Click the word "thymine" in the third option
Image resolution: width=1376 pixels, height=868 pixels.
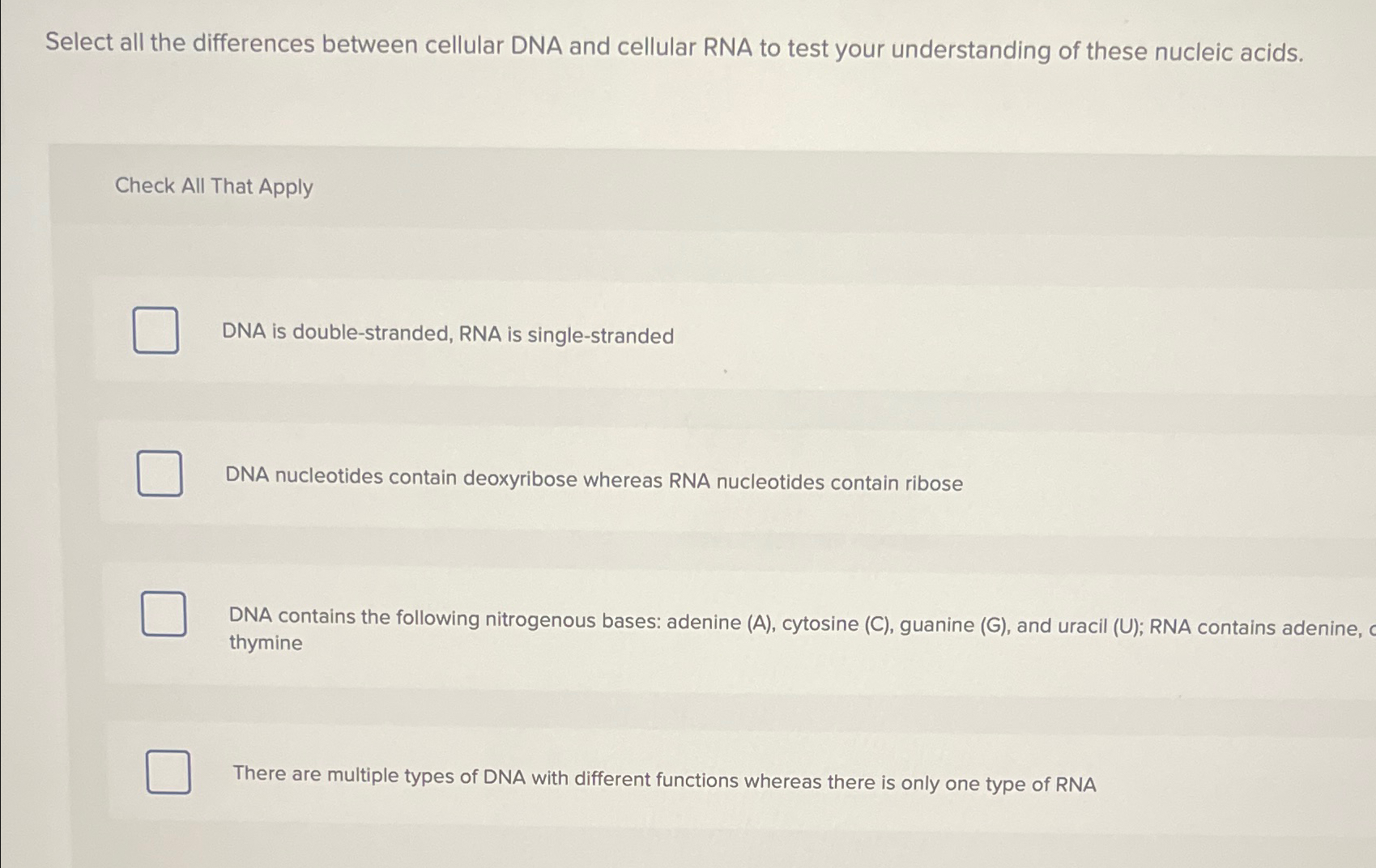pyautogui.click(x=266, y=642)
